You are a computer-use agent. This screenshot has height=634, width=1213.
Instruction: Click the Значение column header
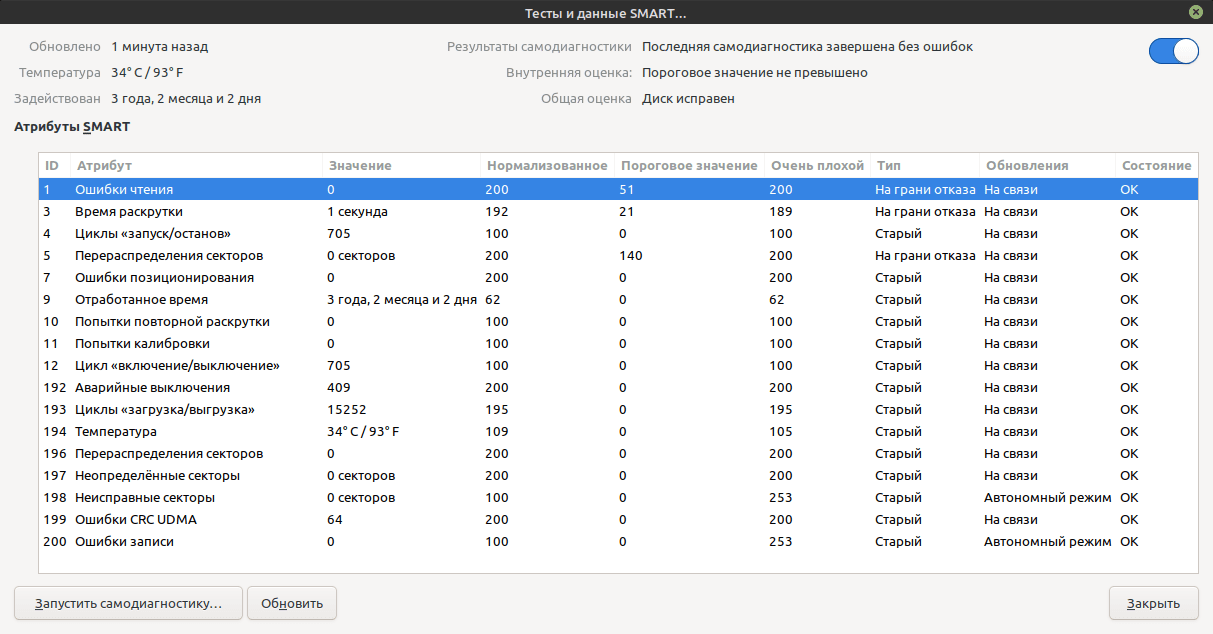tap(360, 165)
